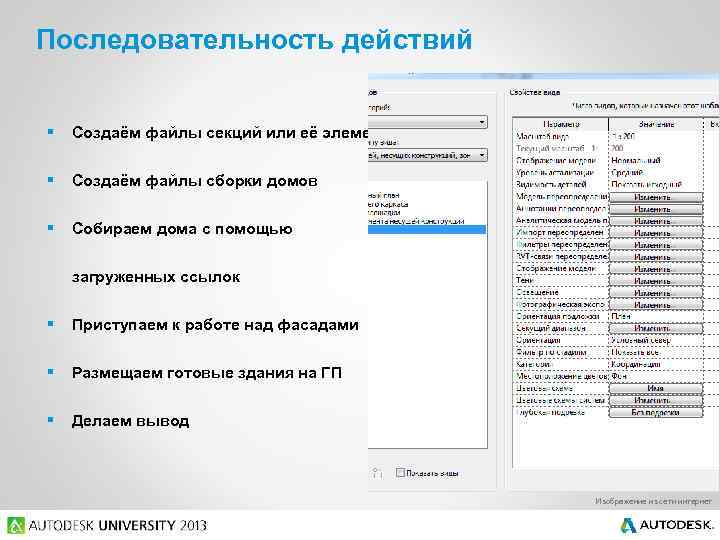720x540 pixels.
Task: Select list item ending with 'ный план'
Action: point(384,195)
